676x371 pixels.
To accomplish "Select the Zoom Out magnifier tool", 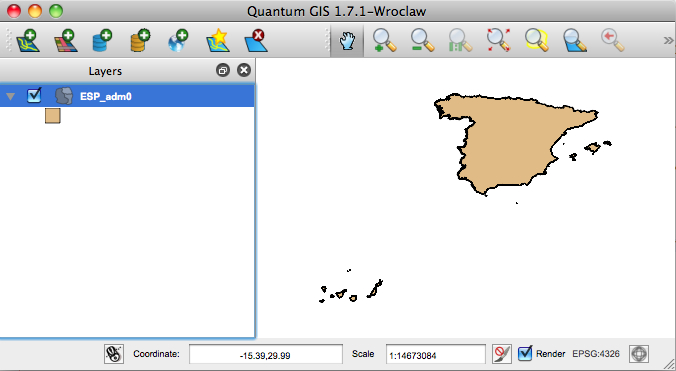I will point(422,41).
